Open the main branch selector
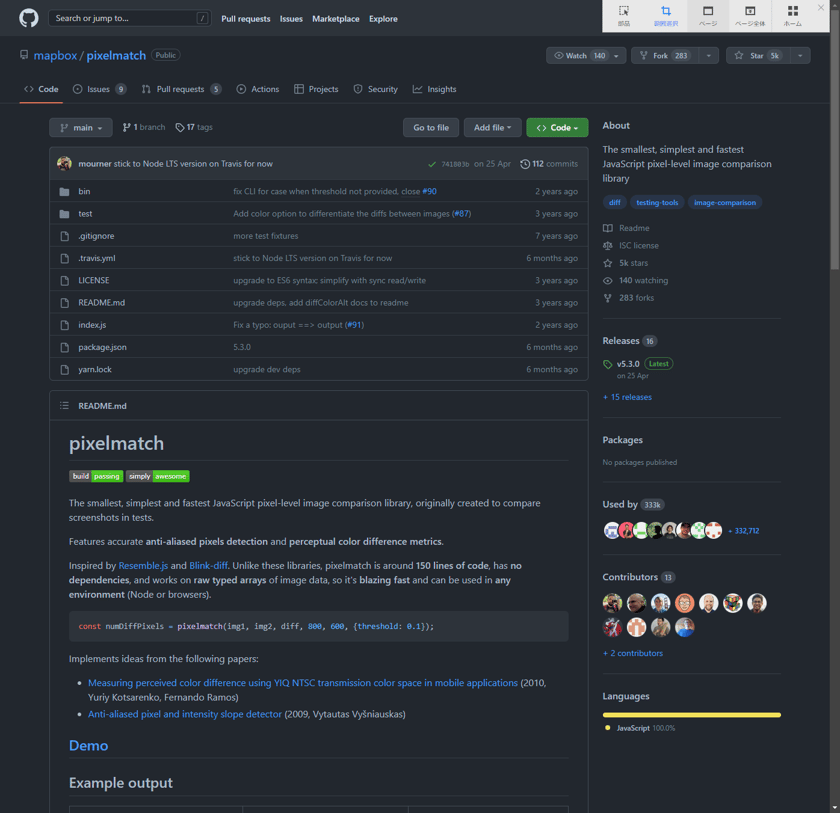Image resolution: width=840 pixels, height=813 pixels. (81, 127)
